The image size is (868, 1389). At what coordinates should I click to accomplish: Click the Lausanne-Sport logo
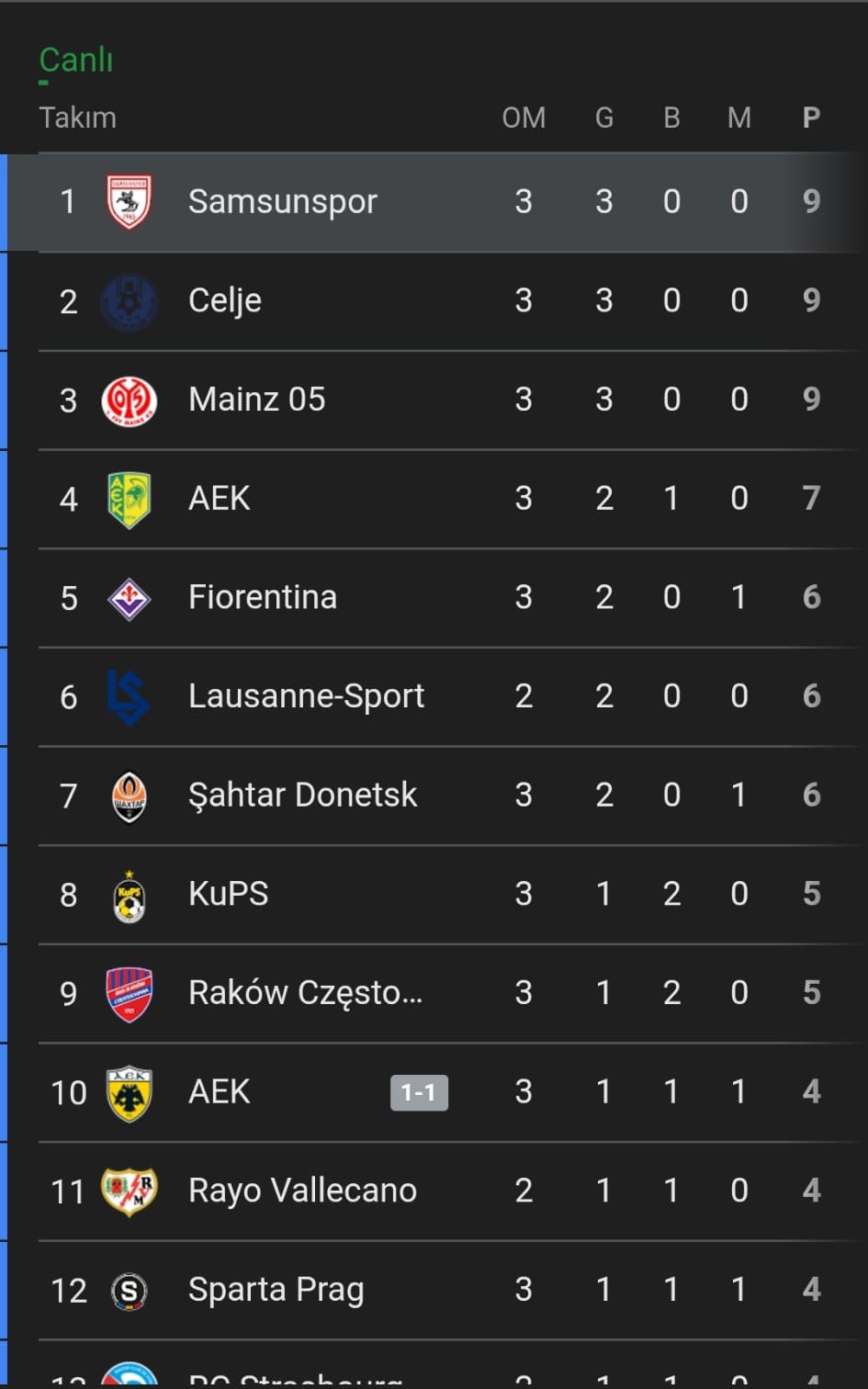coord(129,697)
